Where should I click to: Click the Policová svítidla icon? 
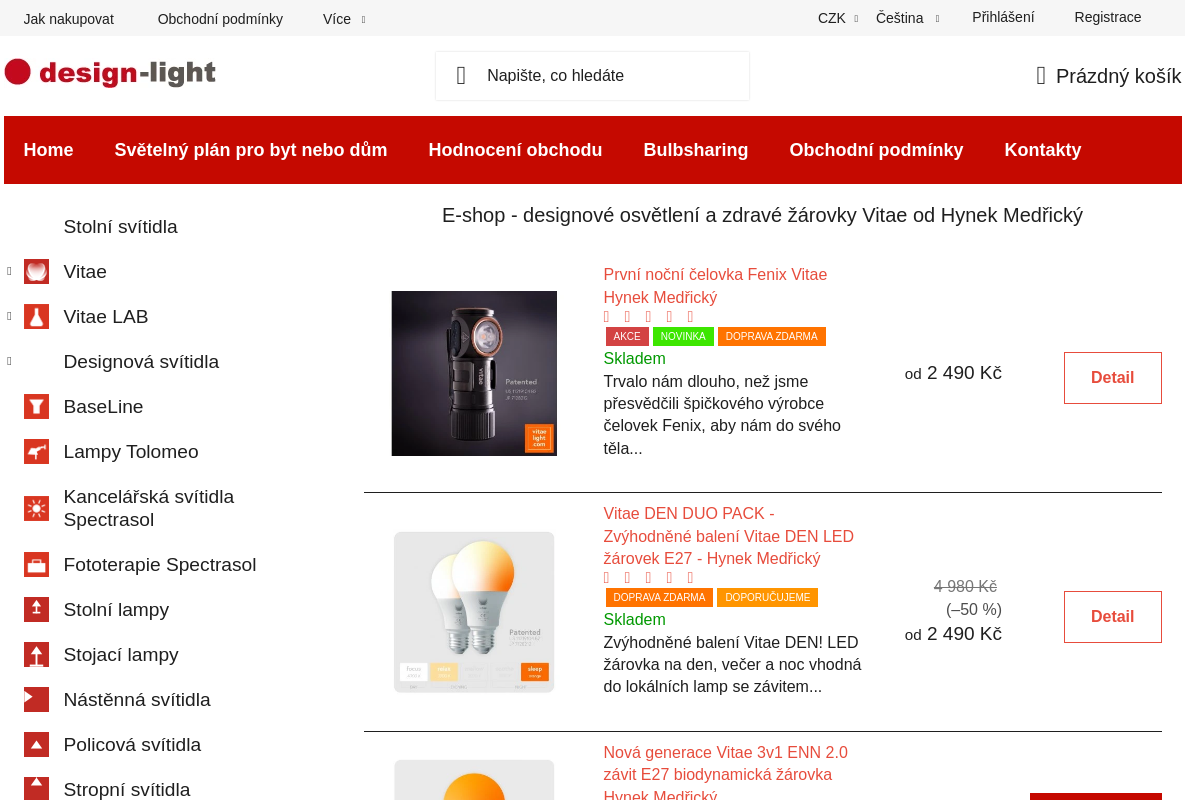[x=36, y=744]
